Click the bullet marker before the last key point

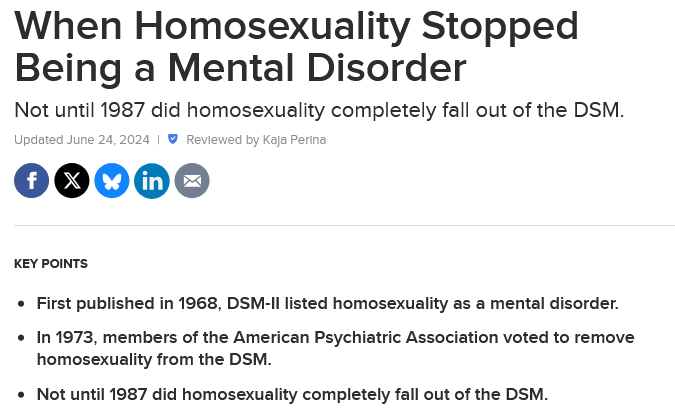point(22,395)
